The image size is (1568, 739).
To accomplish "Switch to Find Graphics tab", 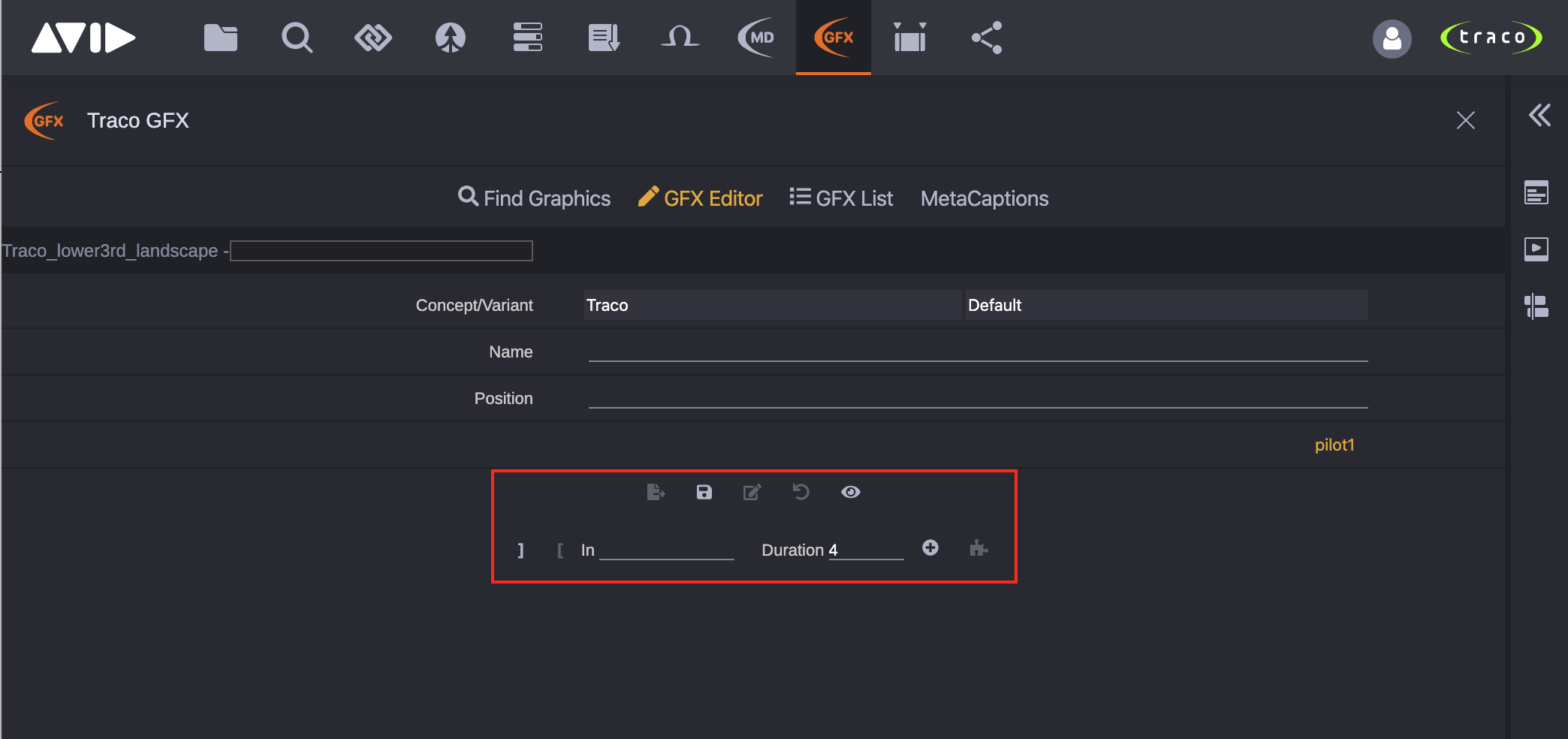I will pyautogui.click(x=535, y=198).
